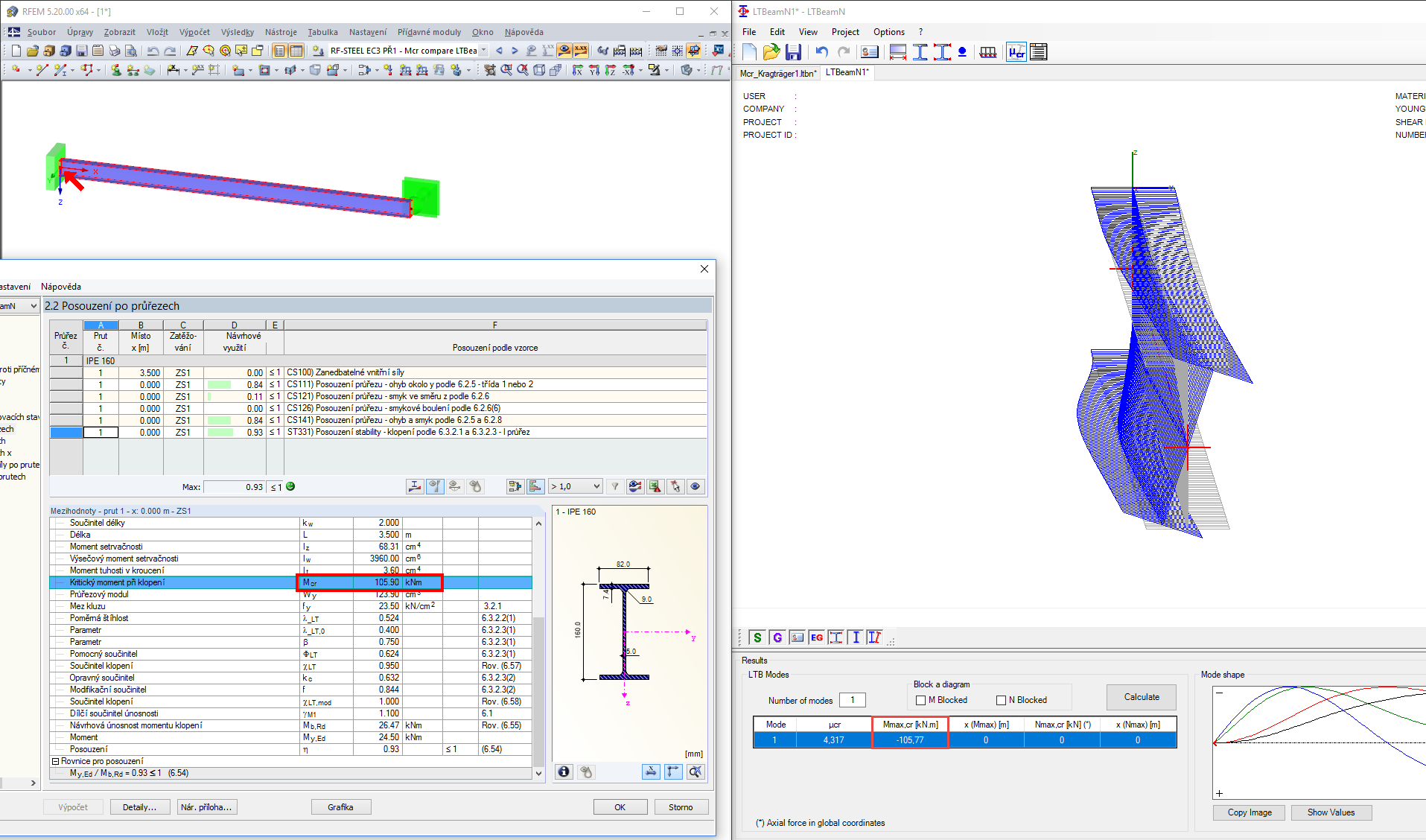Click the purple G view icon
This screenshot has height=840, width=1426.
[777, 637]
